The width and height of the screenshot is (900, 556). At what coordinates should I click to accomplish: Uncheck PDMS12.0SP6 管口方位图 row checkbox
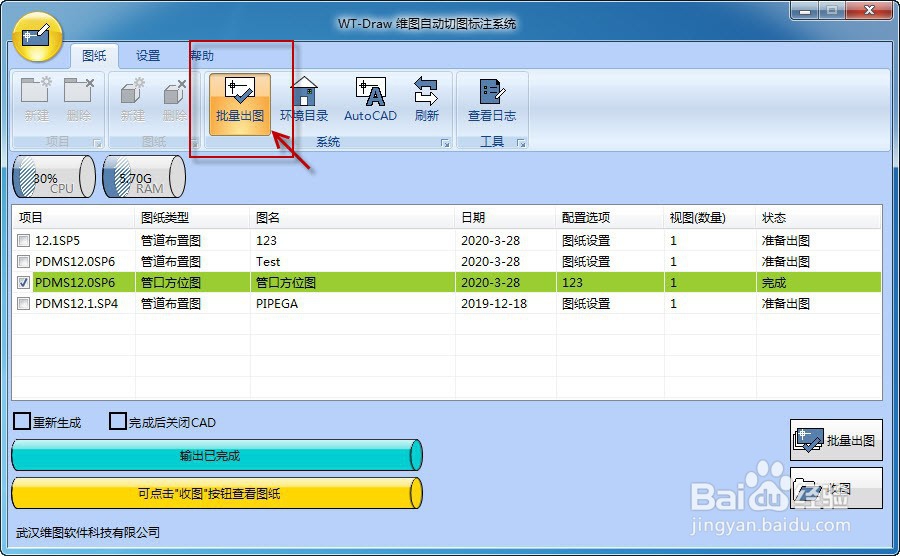coord(24,283)
